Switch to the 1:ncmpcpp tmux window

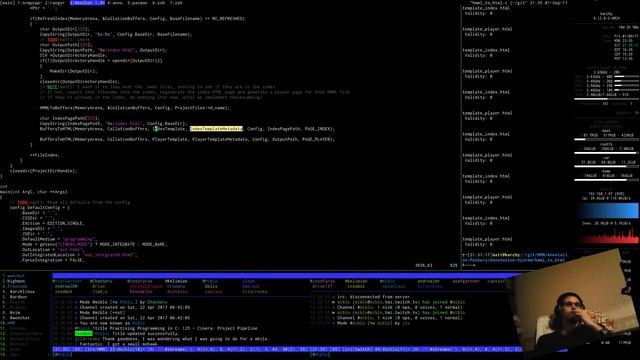(x=29, y=2)
